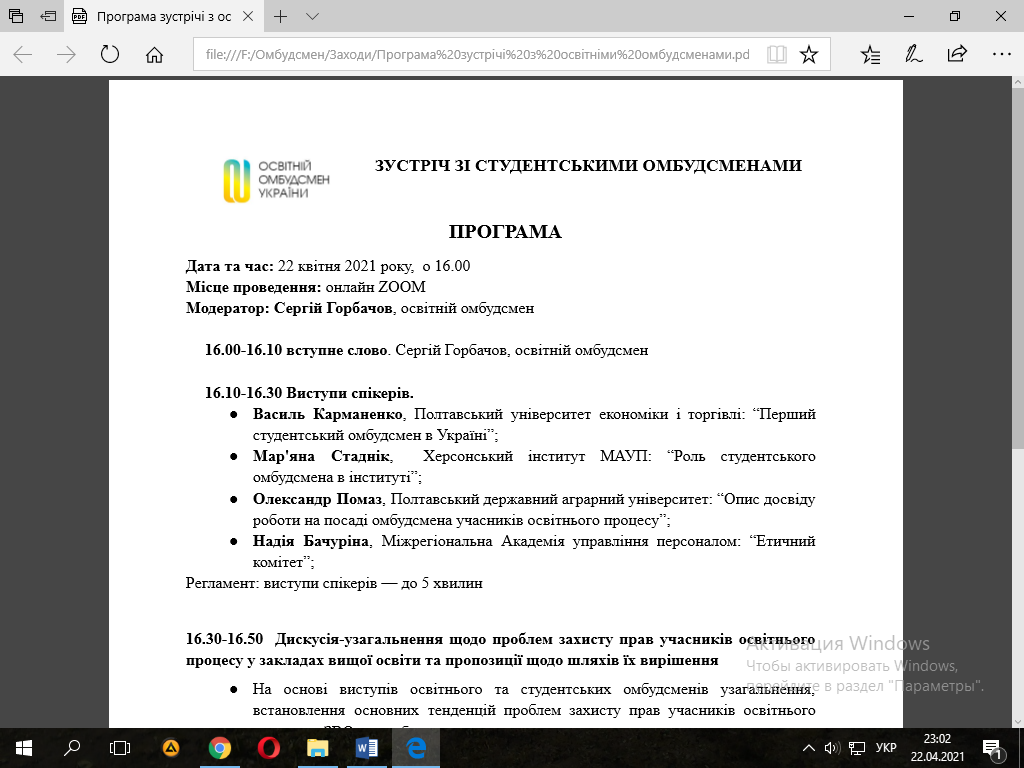The image size is (1024, 768).
Task: Click speaker name Василь Карманенко
Action: (x=328, y=414)
